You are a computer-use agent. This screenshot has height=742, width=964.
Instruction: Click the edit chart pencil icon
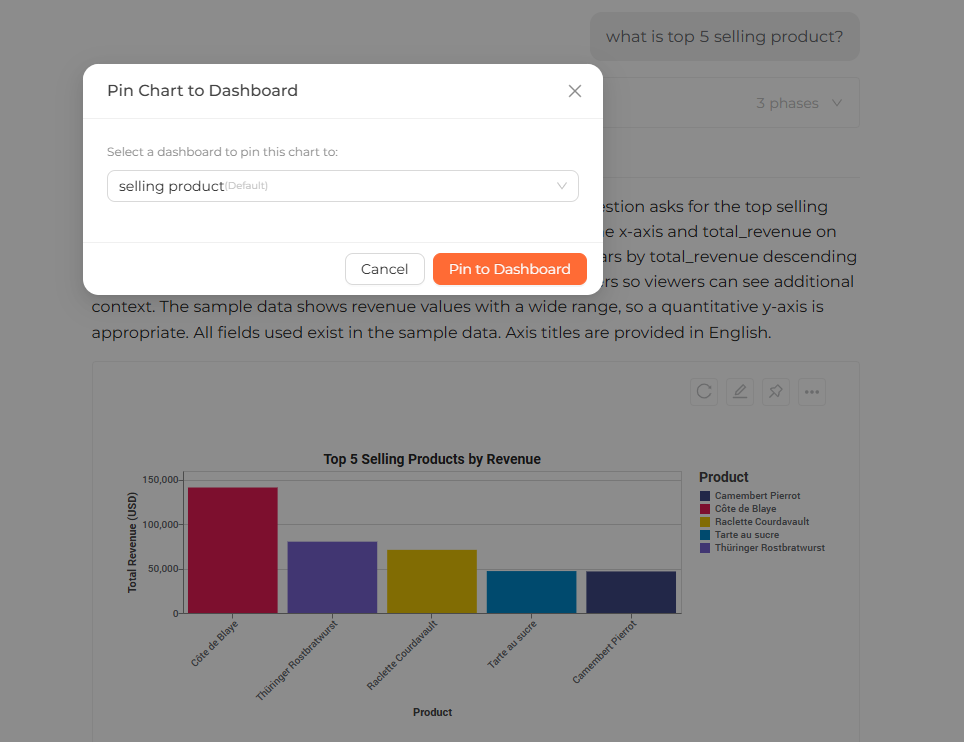pyautogui.click(x=740, y=392)
